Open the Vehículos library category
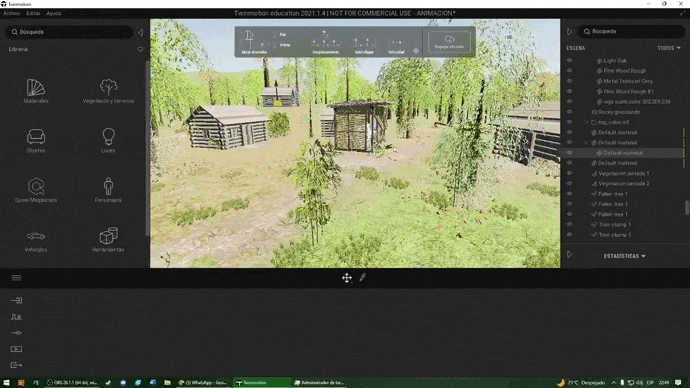 pyautogui.click(x=36, y=241)
